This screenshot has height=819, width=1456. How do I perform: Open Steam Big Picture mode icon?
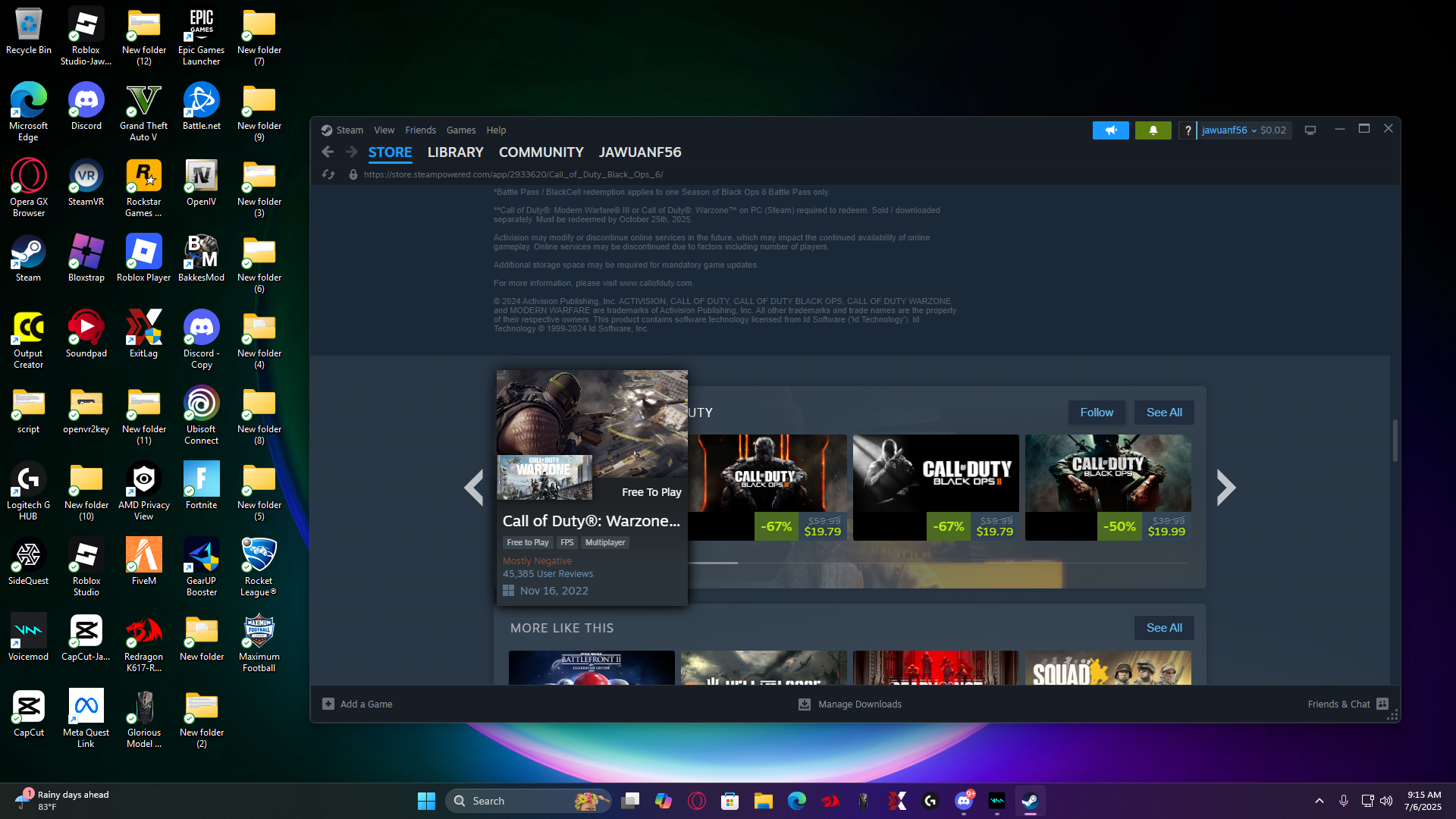(x=1310, y=130)
